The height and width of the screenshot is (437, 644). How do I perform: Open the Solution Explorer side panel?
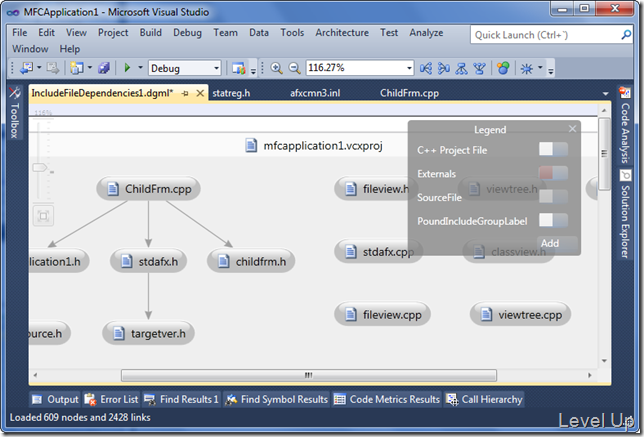click(x=625, y=214)
